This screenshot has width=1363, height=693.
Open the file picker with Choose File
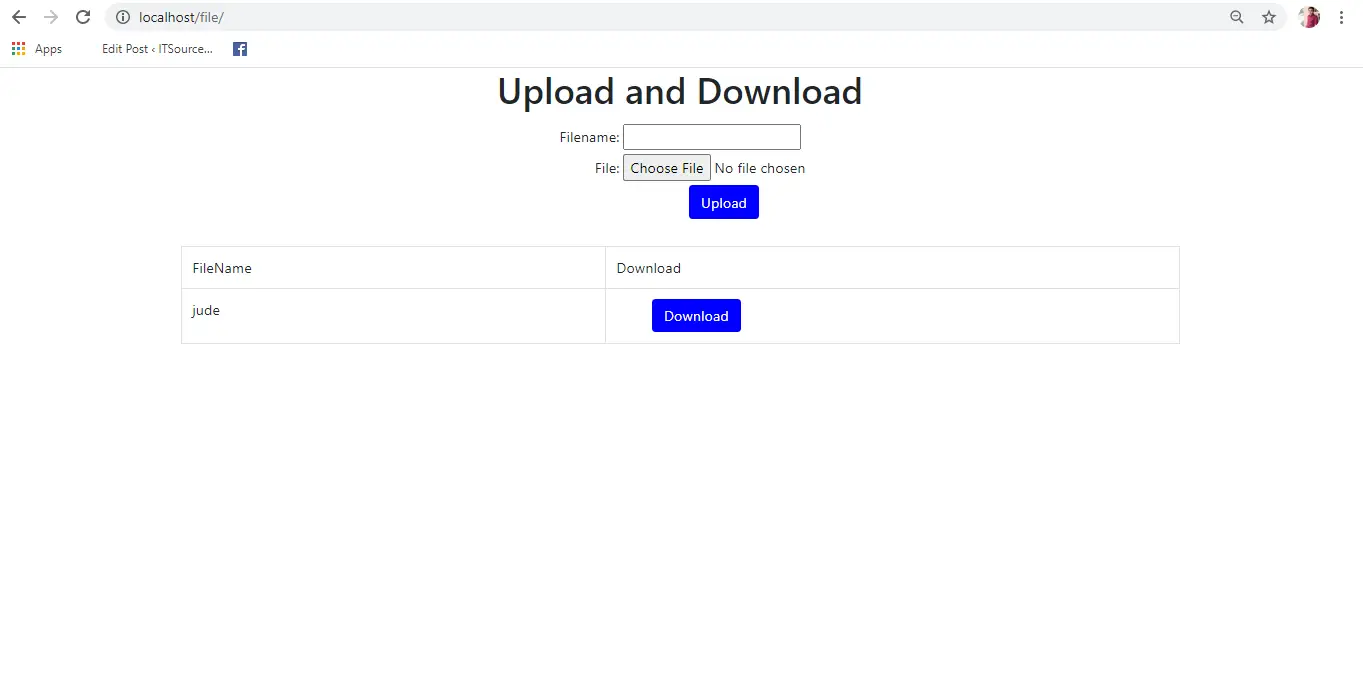[666, 167]
